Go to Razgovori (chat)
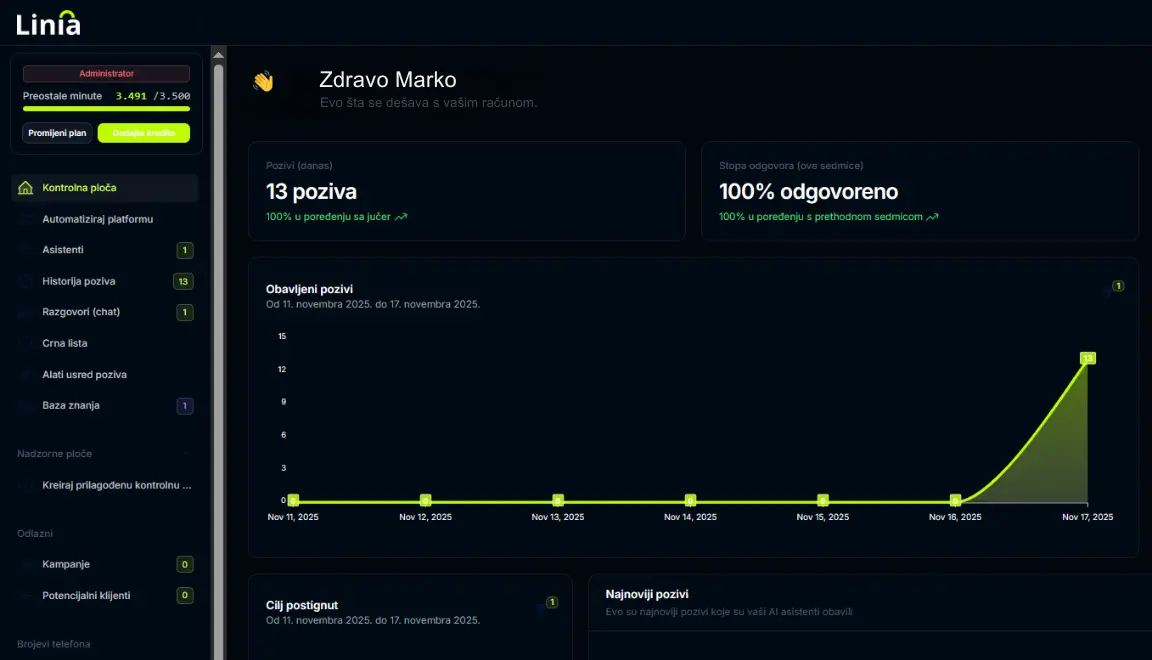Image resolution: width=1152 pixels, height=660 pixels. tap(81, 312)
